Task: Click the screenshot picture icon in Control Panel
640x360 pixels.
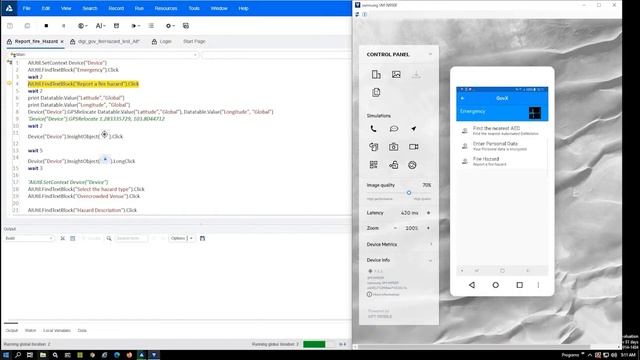Action: [396, 74]
